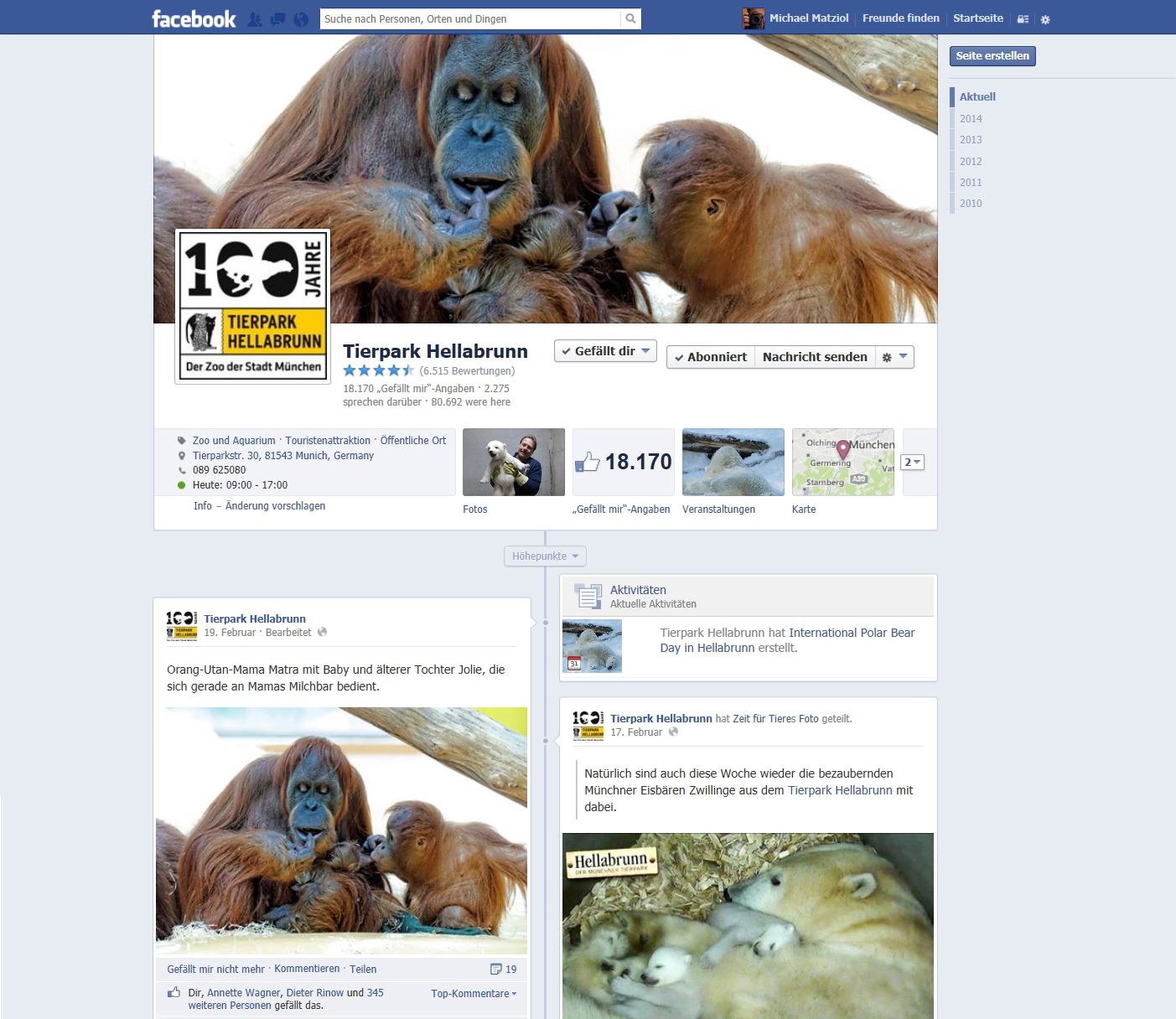Open the 'Karte' map thumbnail

tap(842, 462)
